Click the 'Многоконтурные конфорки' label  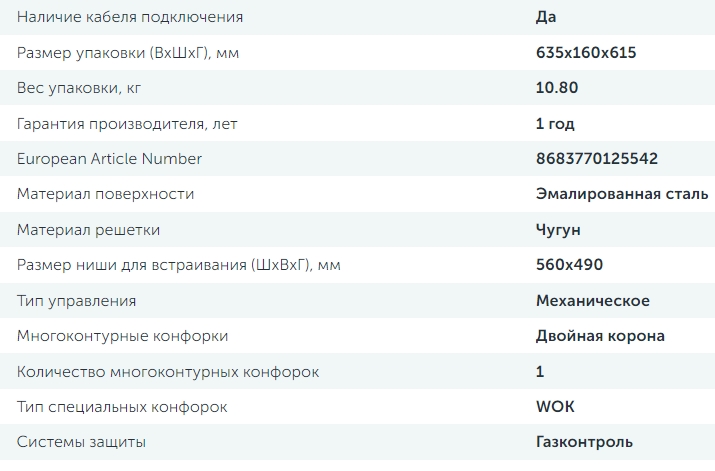tap(122, 336)
